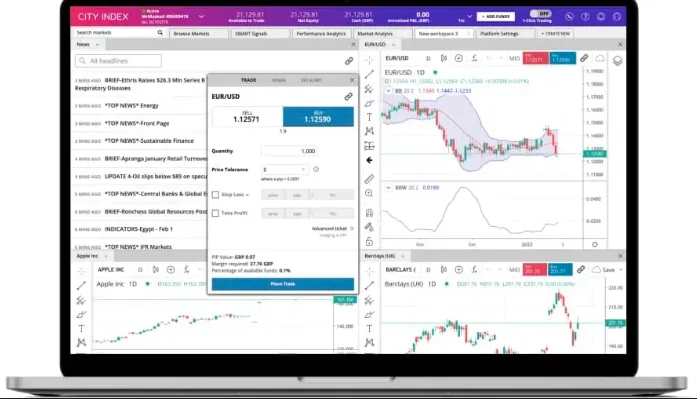Select the crosshair cursor tool in EUR/USD chart
The width and height of the screenshot is (697, 399).
tap(369, 60)
